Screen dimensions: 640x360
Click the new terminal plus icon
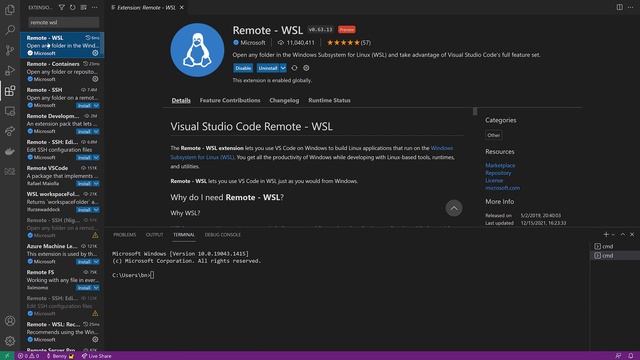pos(606,235)
